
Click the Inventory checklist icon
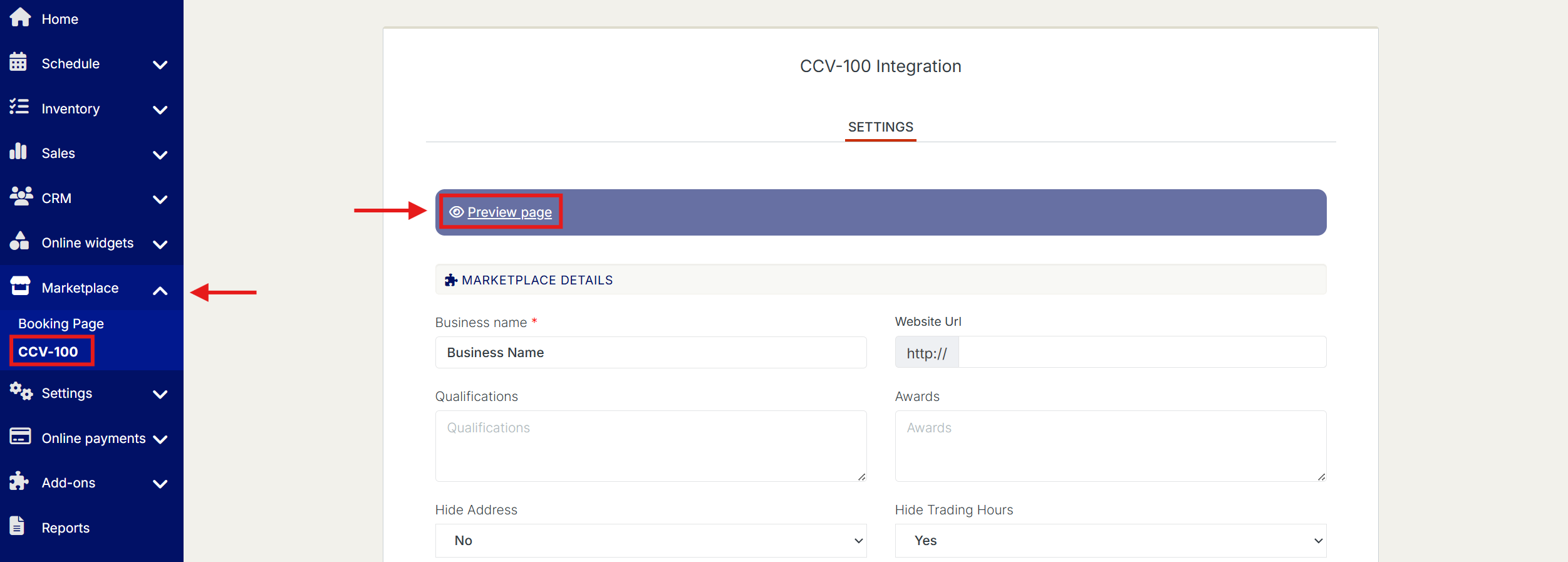(x=19, y=107)
